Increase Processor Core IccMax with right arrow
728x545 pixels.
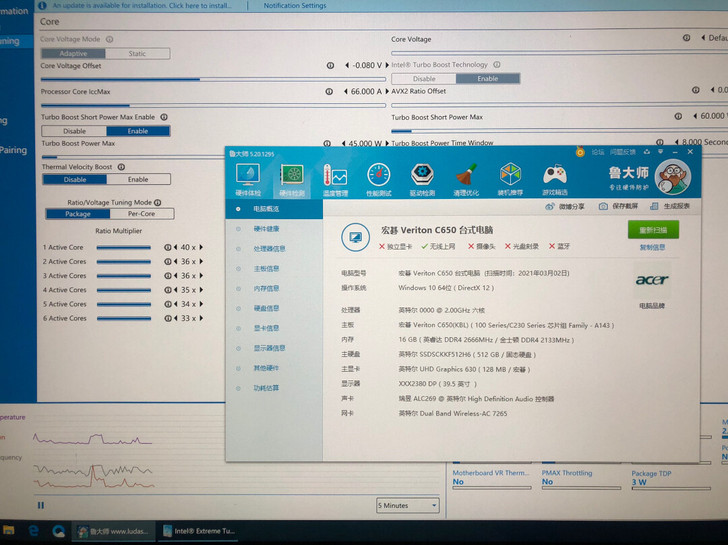click(387, 91)
